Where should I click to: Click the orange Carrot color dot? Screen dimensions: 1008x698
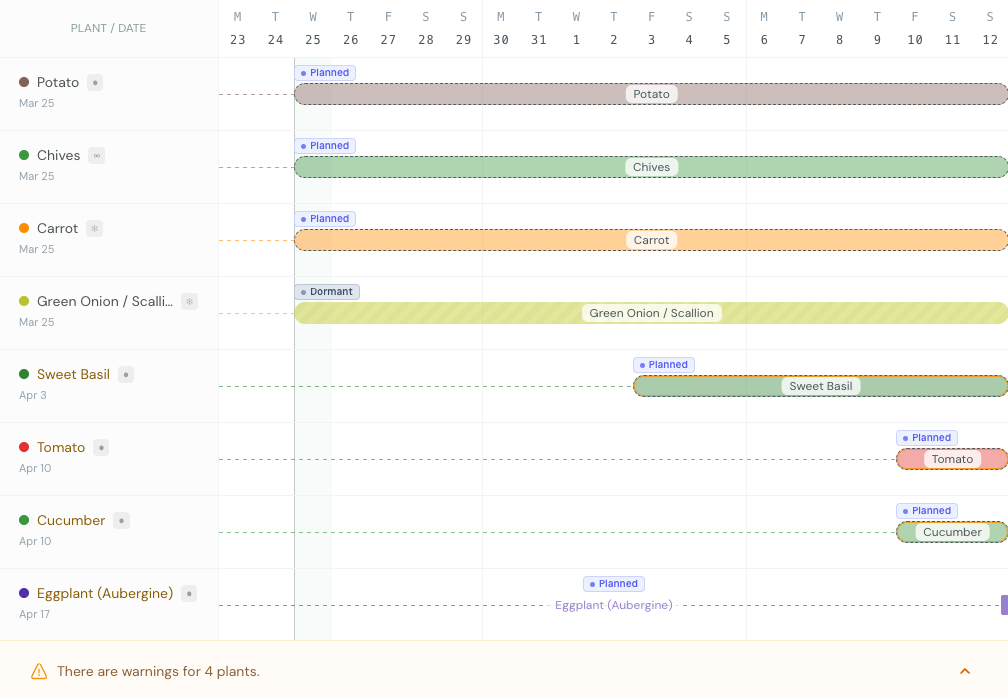click(24, 229)
